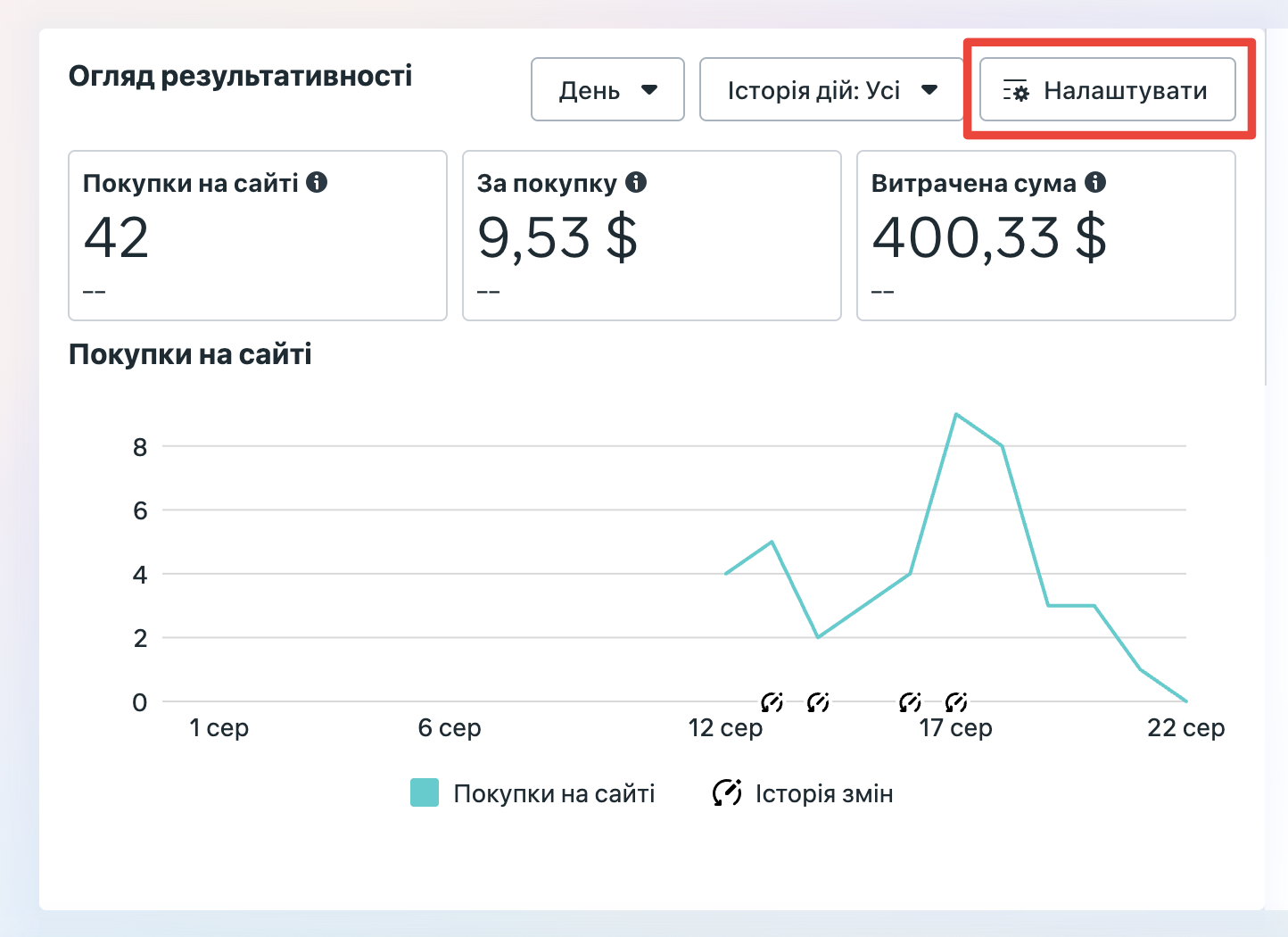
Task: Click second change-history marker after 12 сер
Action: (818, 702)
